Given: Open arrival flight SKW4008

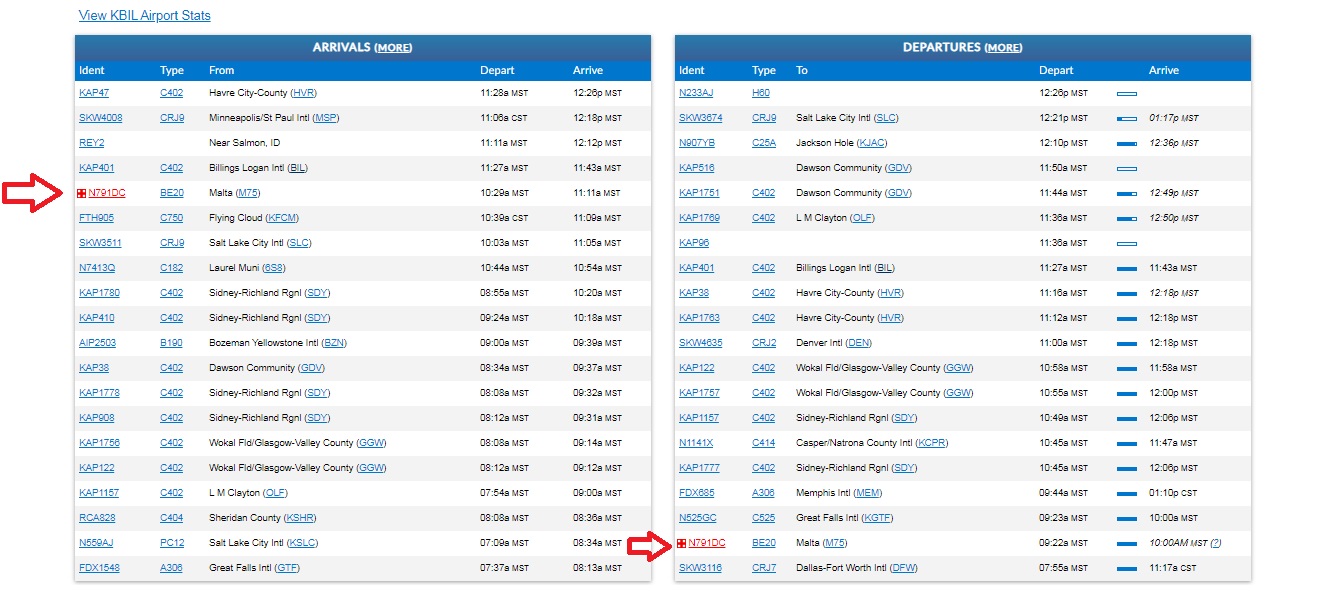Looking at the screenshot, I should click(101, 118).
